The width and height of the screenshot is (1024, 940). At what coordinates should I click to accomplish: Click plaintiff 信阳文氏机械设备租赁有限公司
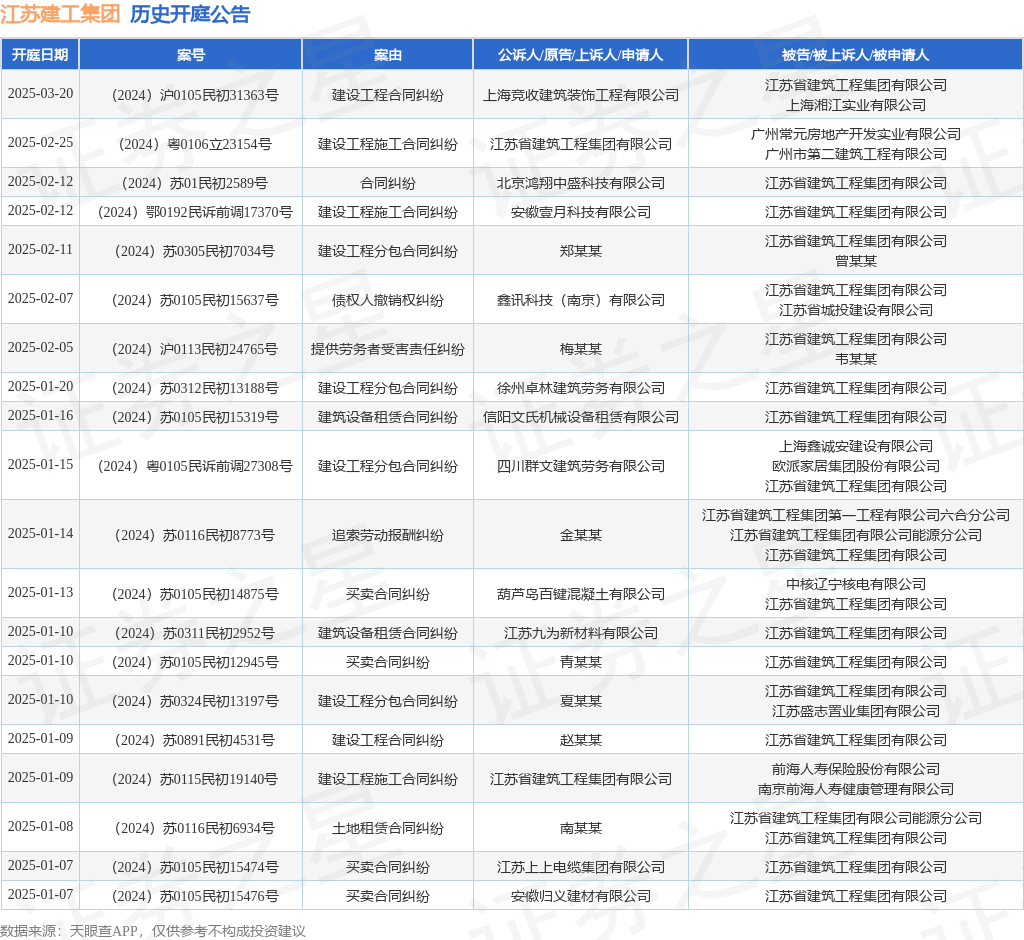[581, 417]
